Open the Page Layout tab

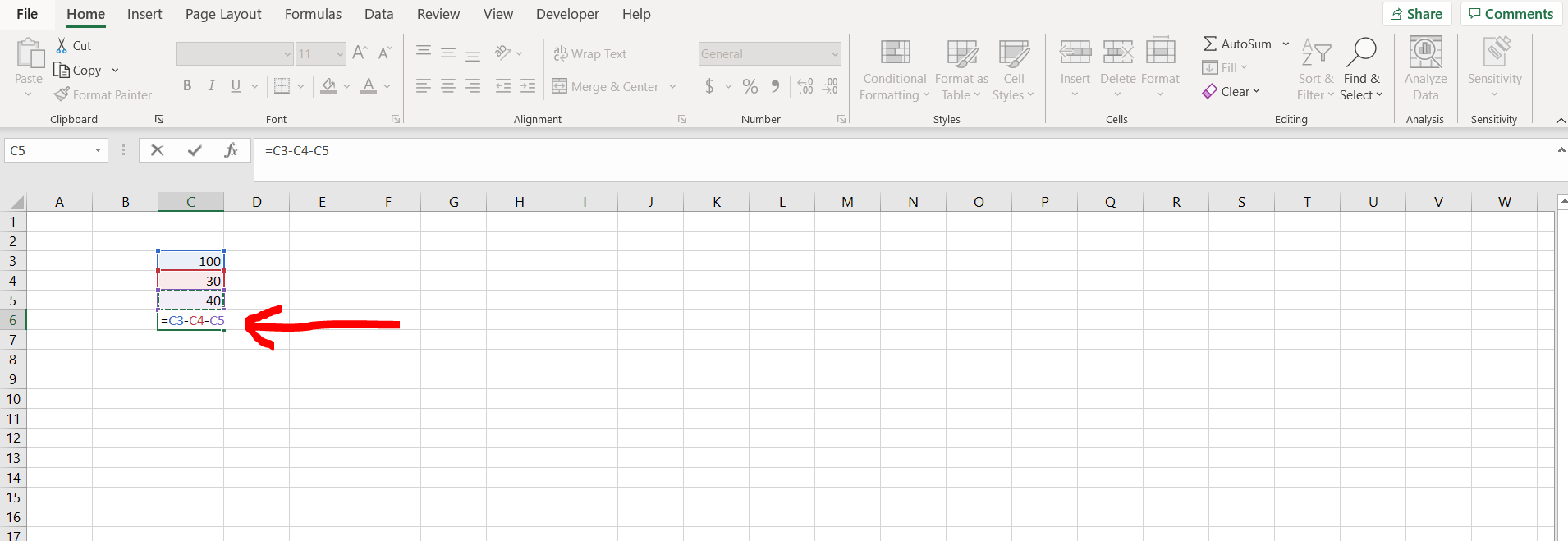coord(223,14)
